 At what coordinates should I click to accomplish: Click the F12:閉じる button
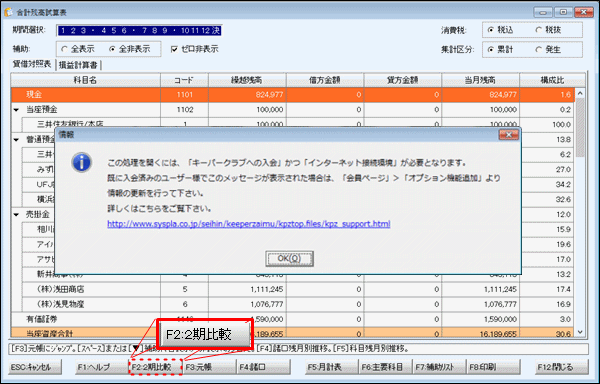[x=562, y=367]
